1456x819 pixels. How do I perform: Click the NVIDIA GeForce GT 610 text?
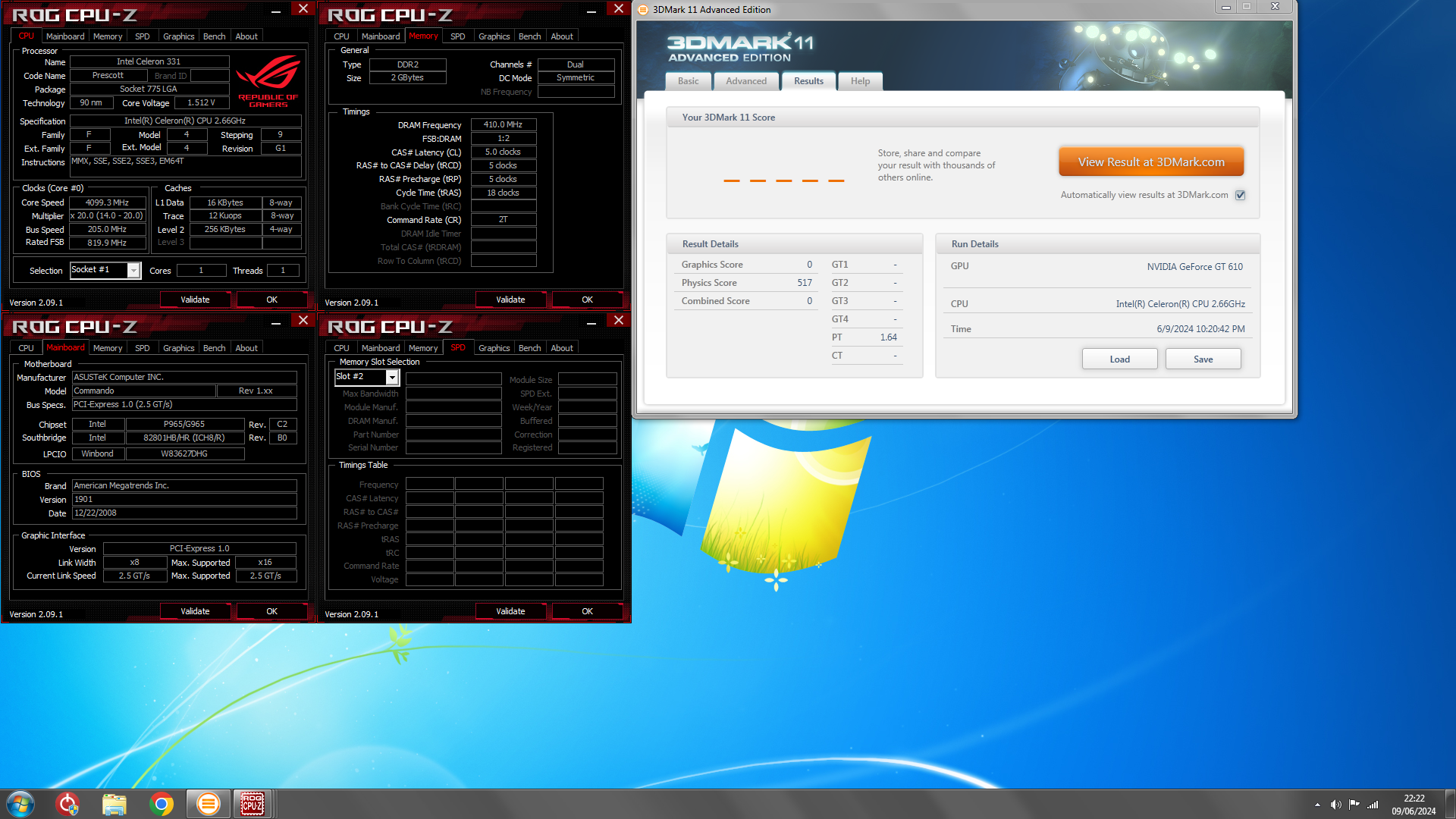tap(1194, 266)
